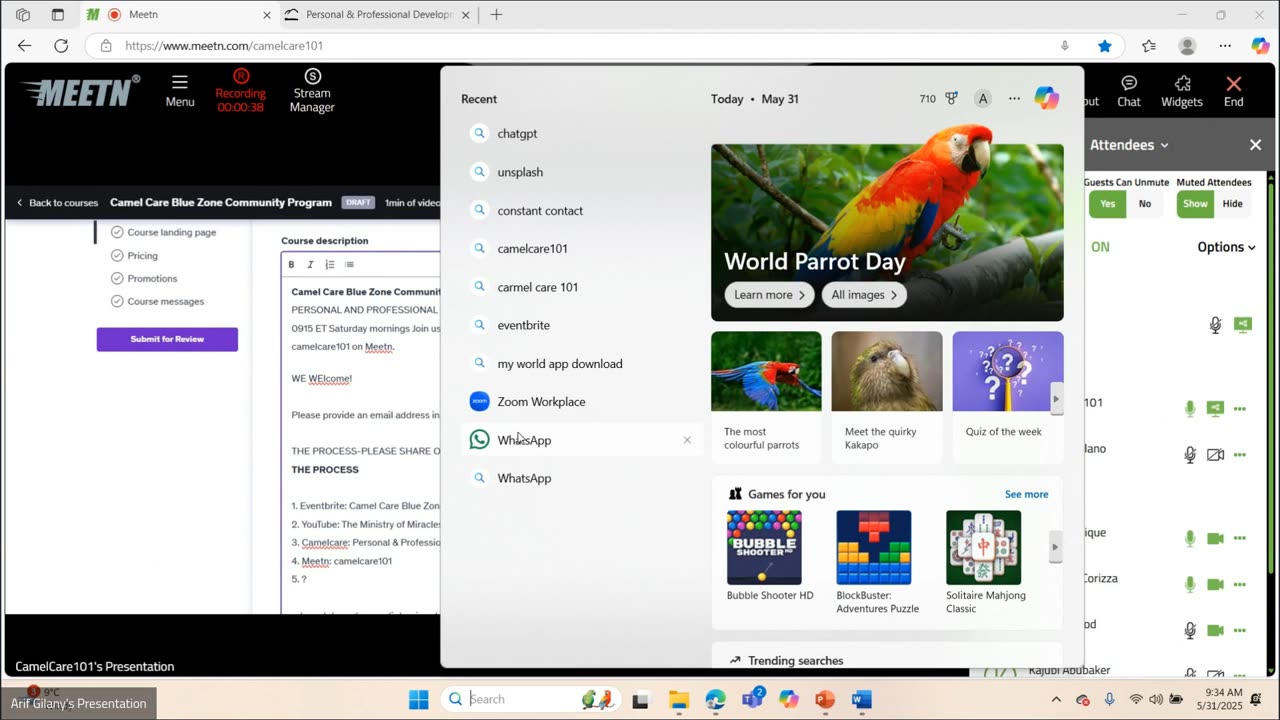
Task: Open more actions for attendee ending 'ique'
Action: click(1240, 539)
